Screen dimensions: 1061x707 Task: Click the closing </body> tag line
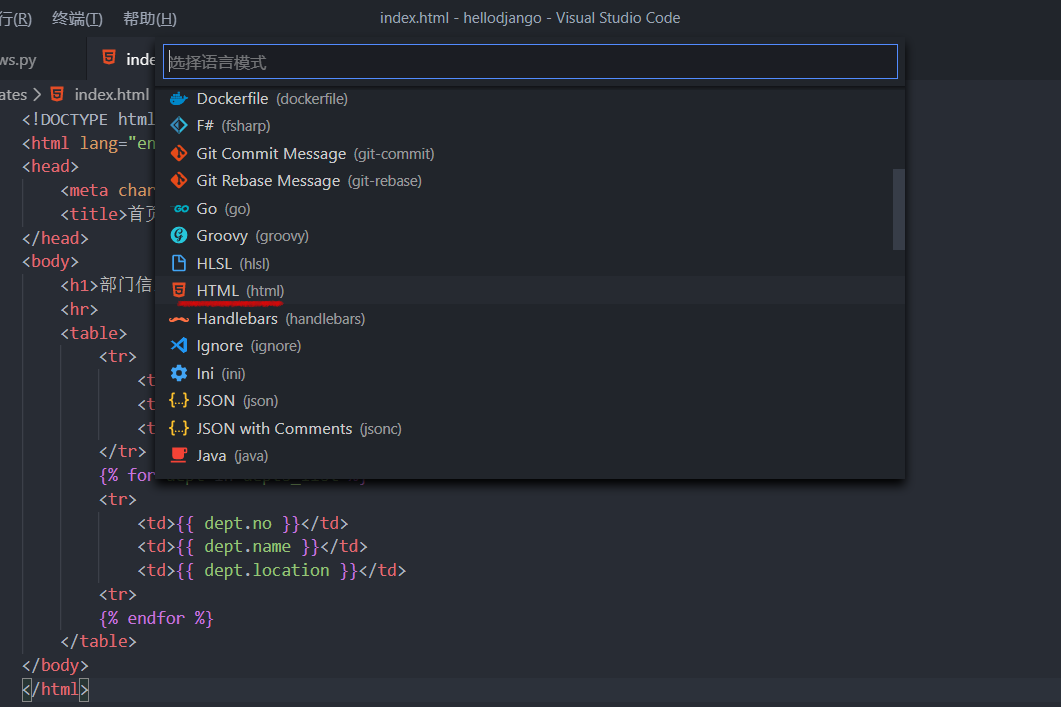click(55, 666)
